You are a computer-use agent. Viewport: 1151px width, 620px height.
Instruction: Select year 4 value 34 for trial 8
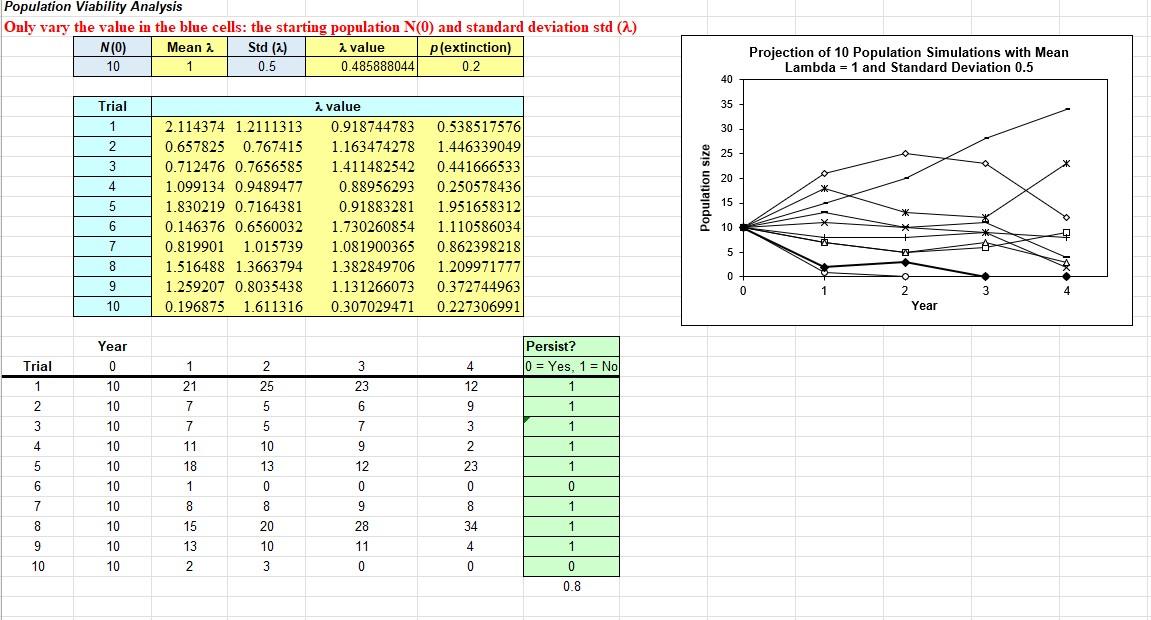pos(471,527)
